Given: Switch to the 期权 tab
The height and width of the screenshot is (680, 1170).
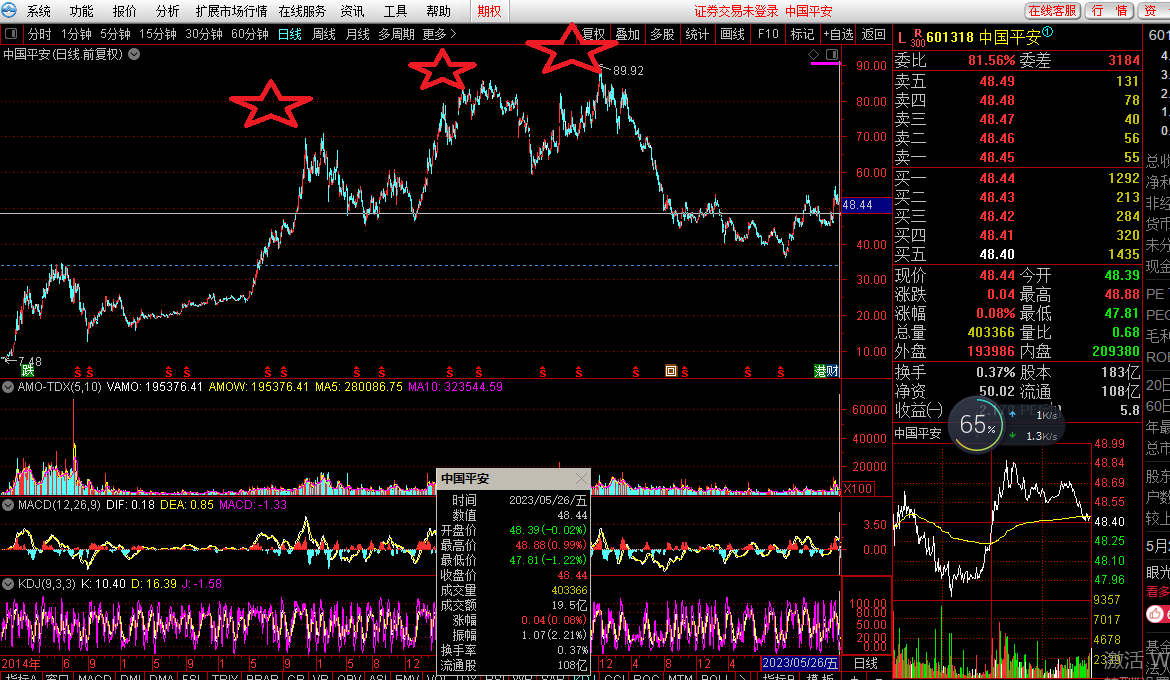Looking at the screenshot, I should coord(489,11).
